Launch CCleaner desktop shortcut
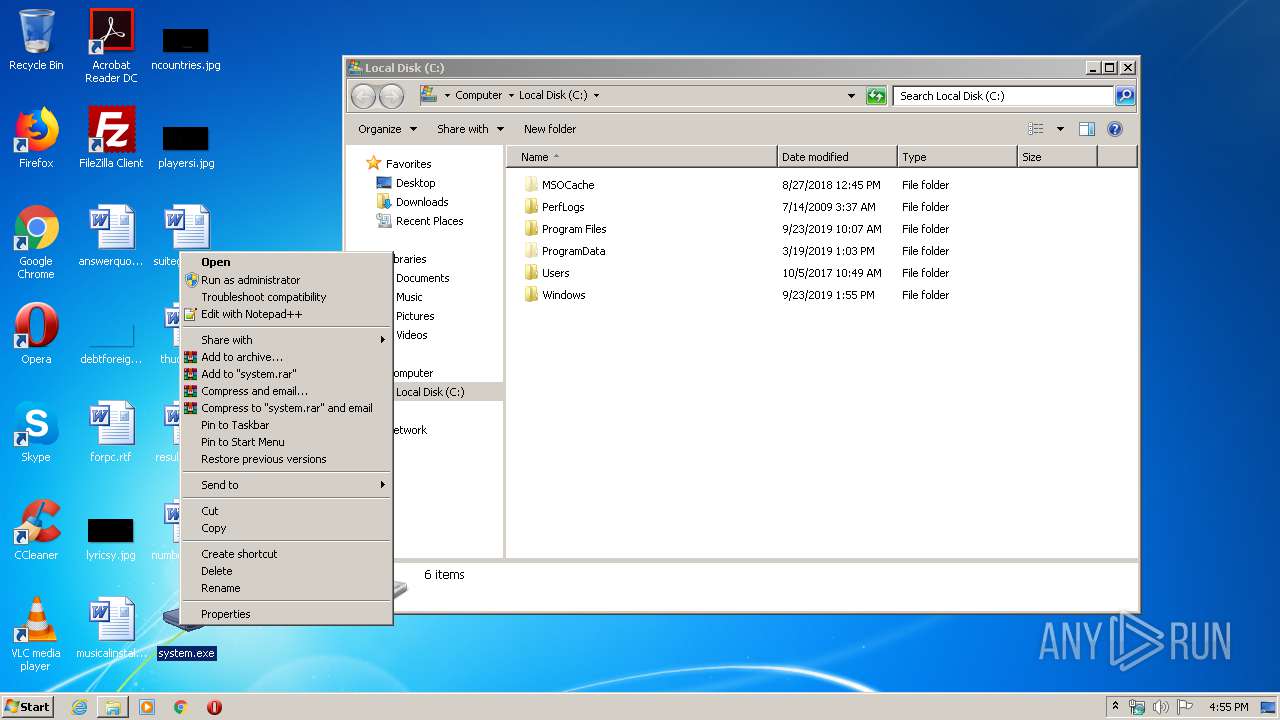Image resolution: width=1280 pixels, height=720 pixels. (x=36, y=530)
